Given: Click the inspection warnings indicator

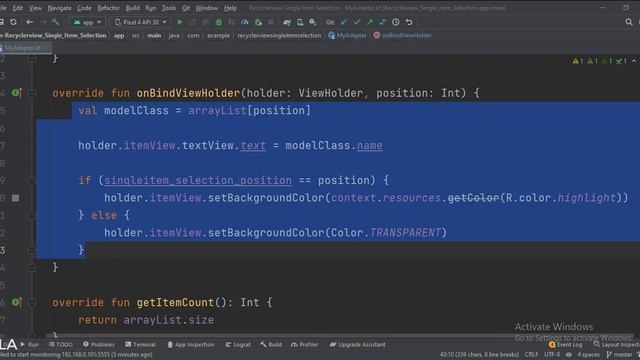Looking at the screenshot, I should click(x=600, y=61).
